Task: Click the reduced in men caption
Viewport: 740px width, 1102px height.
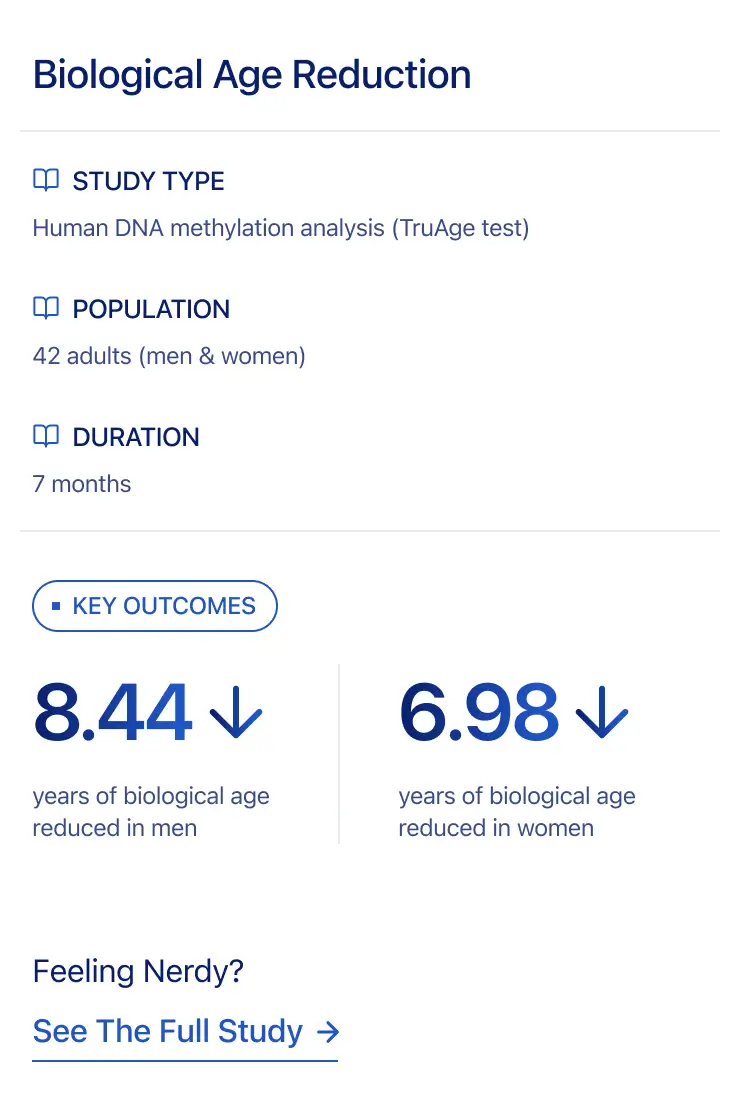Action: click(x=115, y=828)
